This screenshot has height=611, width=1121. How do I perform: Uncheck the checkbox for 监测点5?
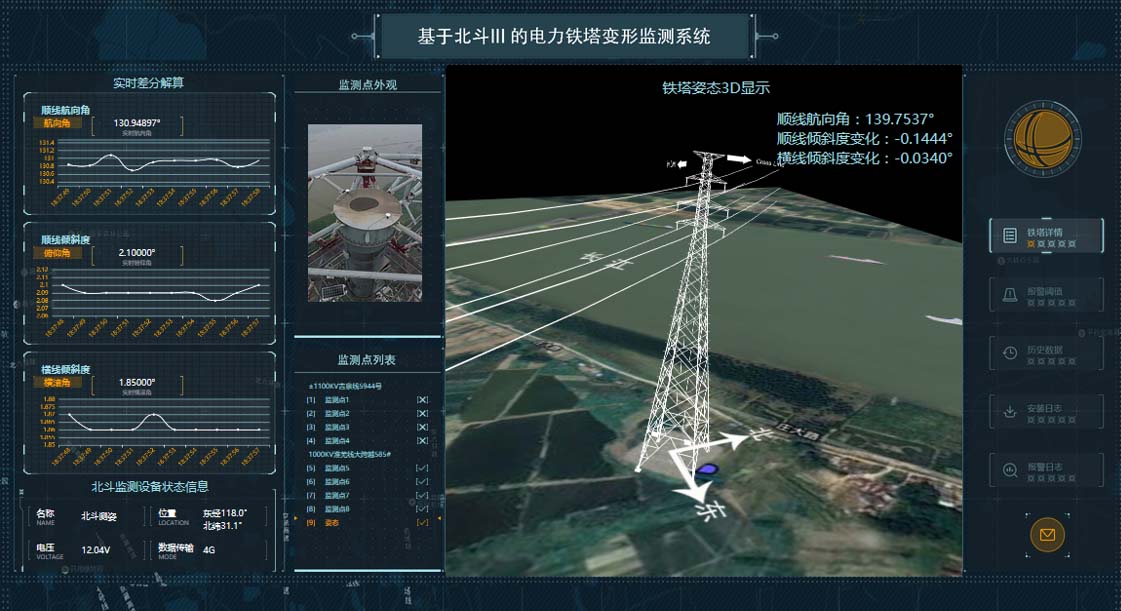[x=422, y=468]
